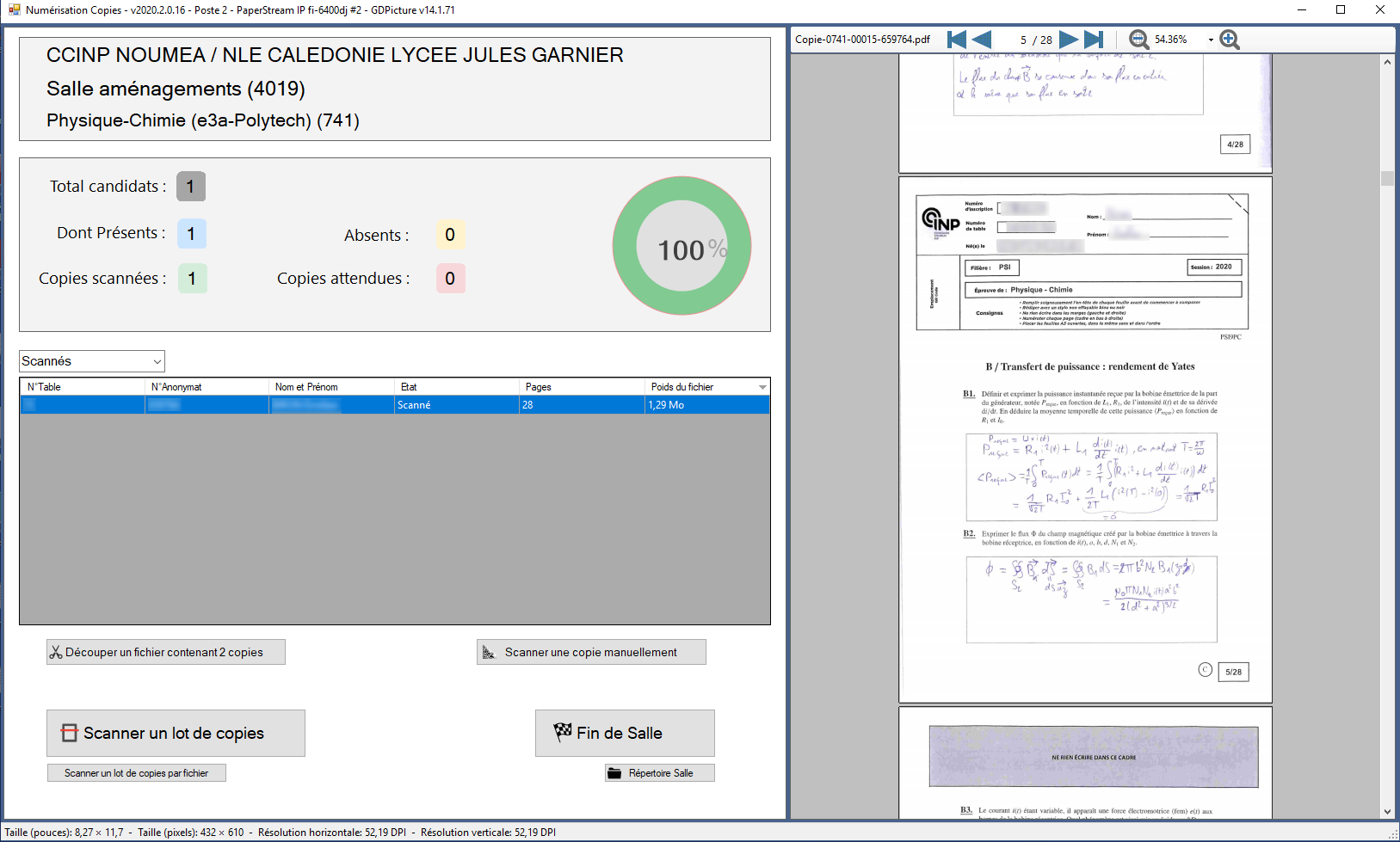This screenshot has height=842, width=1400.
Task: Advance to the next PDF page
Action: tap(1069, 40)
